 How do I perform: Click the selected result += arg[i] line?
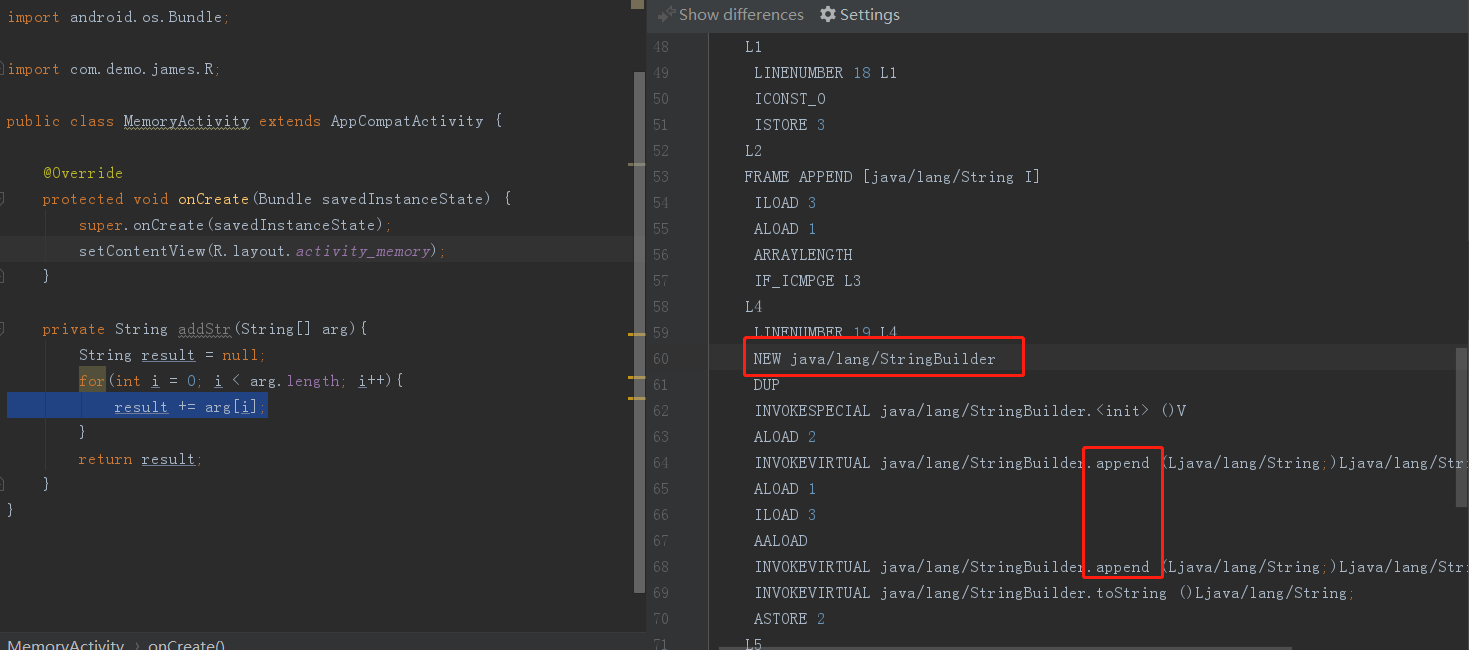click(x=190, y=407)
